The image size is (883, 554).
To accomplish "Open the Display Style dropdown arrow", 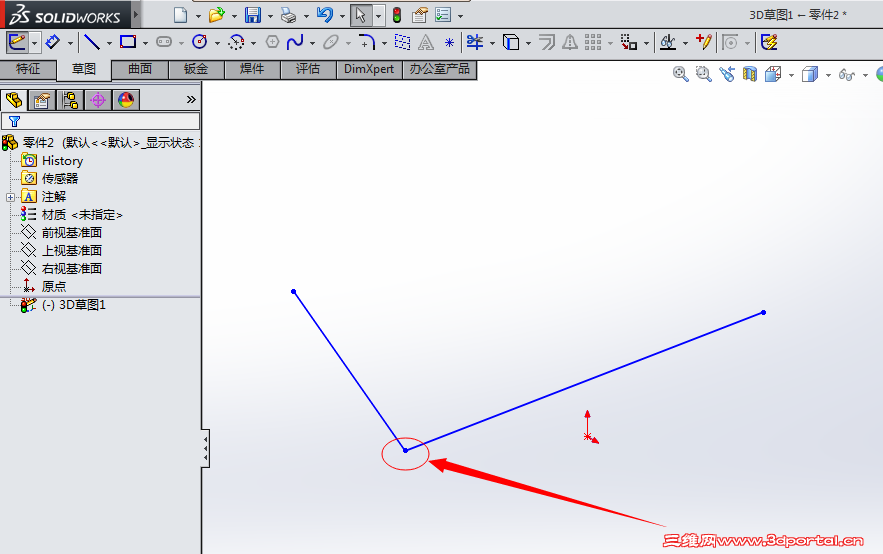I will pos(828,75).
